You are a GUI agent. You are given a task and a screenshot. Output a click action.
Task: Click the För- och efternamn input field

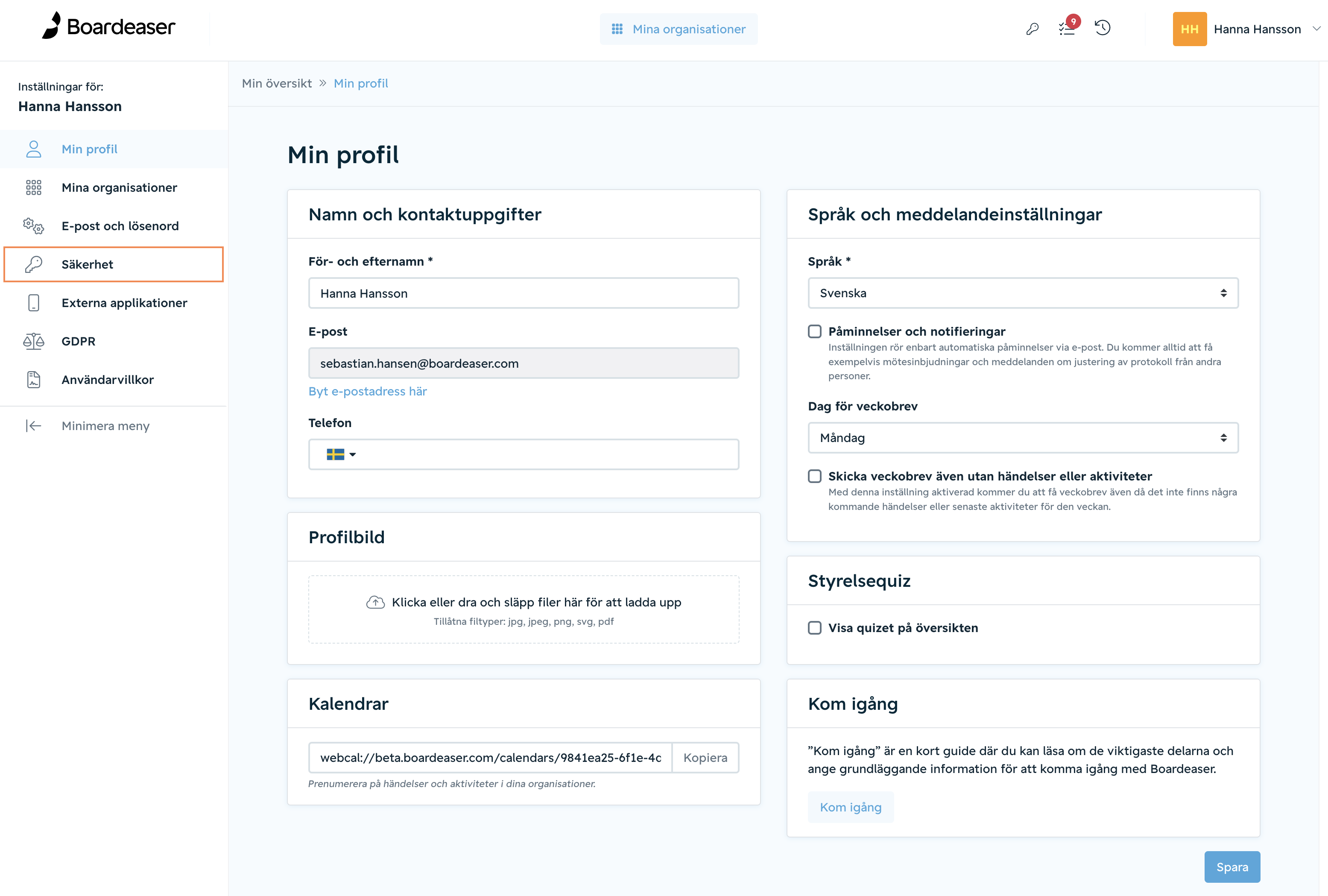(x=524, y=293)
